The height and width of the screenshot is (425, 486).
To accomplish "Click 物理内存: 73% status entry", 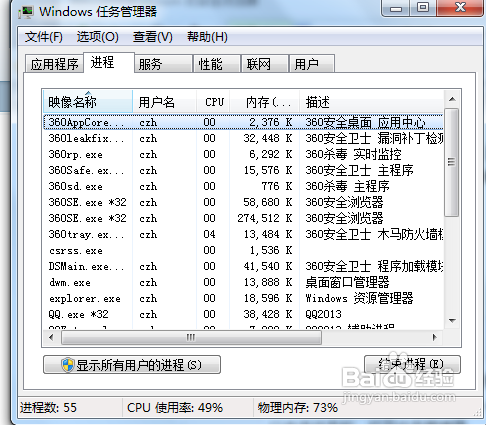I will (297, 407).
